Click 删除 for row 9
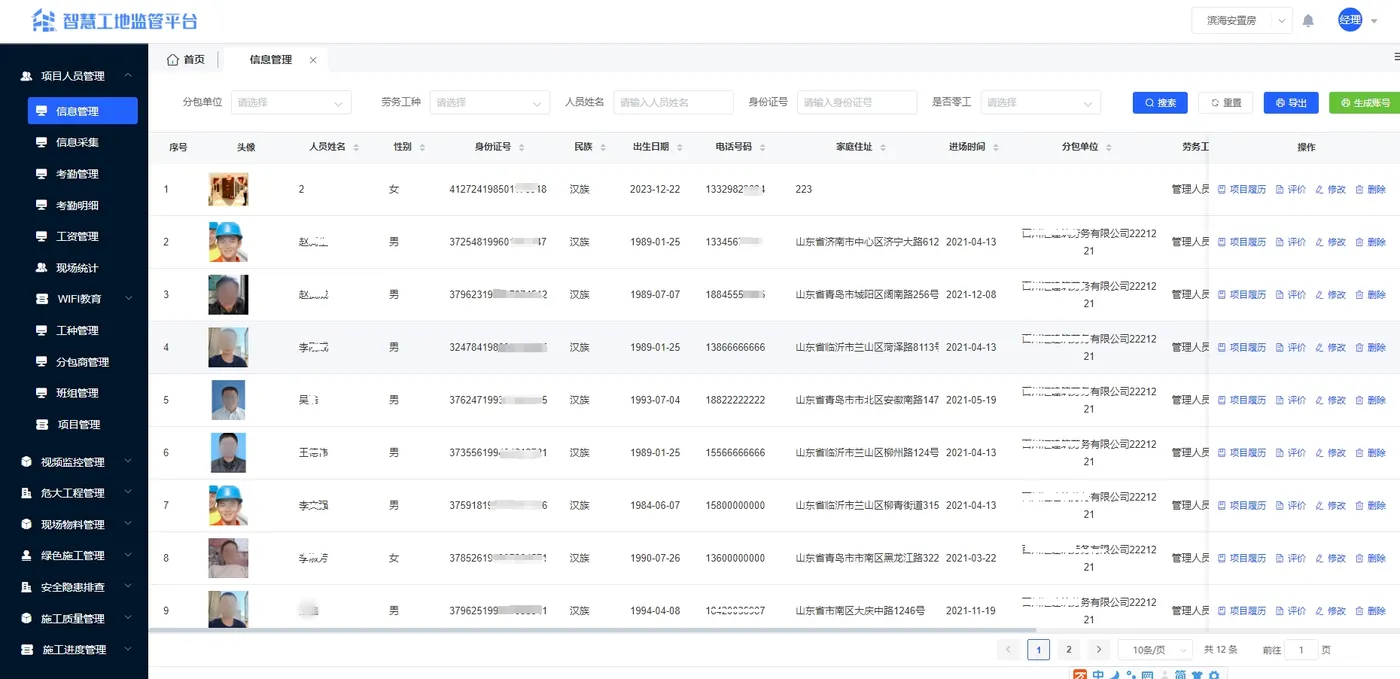 pyautogui.click(x=1370, y=610)
